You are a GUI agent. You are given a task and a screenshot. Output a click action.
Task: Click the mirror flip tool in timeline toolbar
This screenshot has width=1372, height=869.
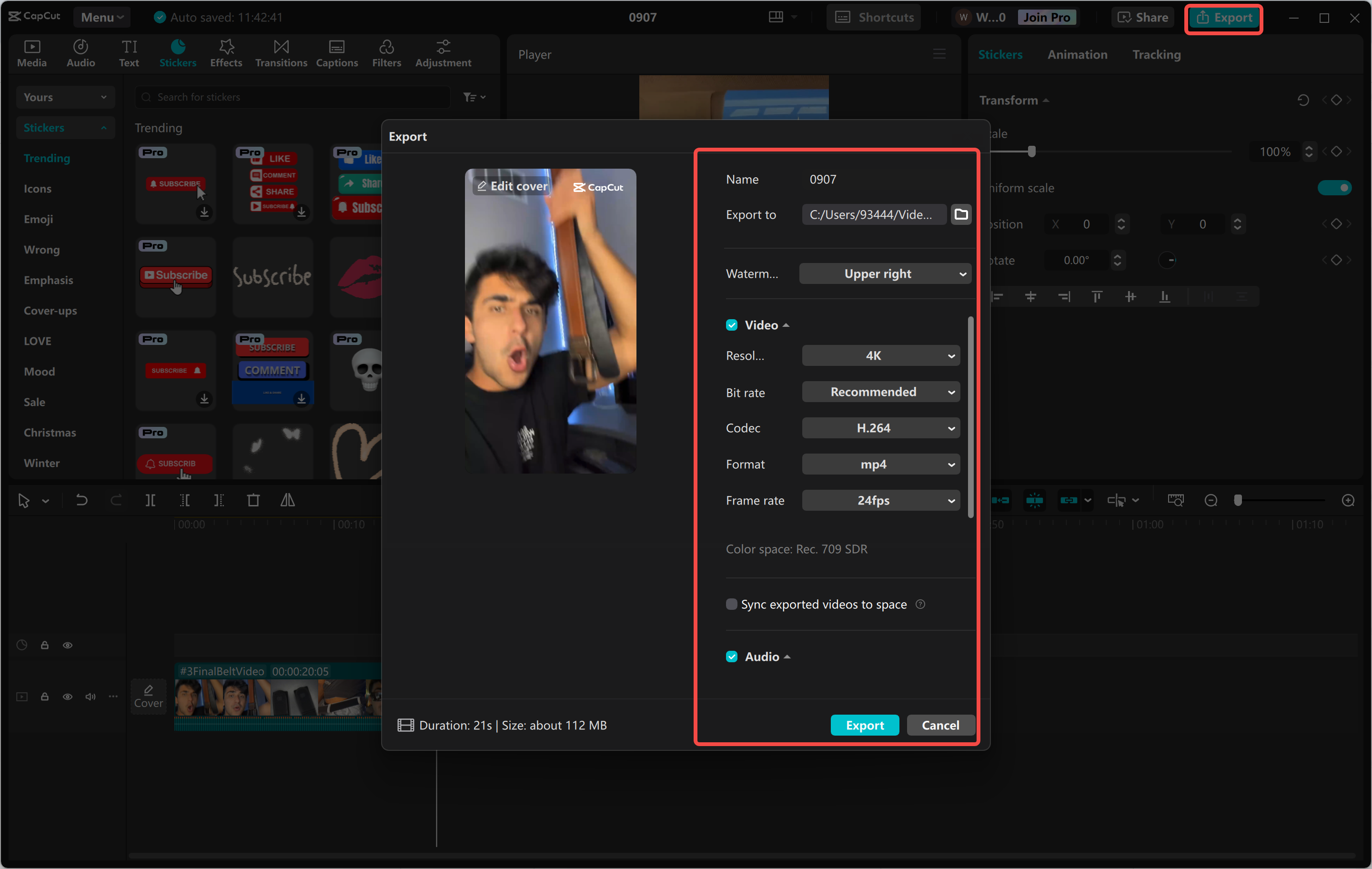[287, 500]
